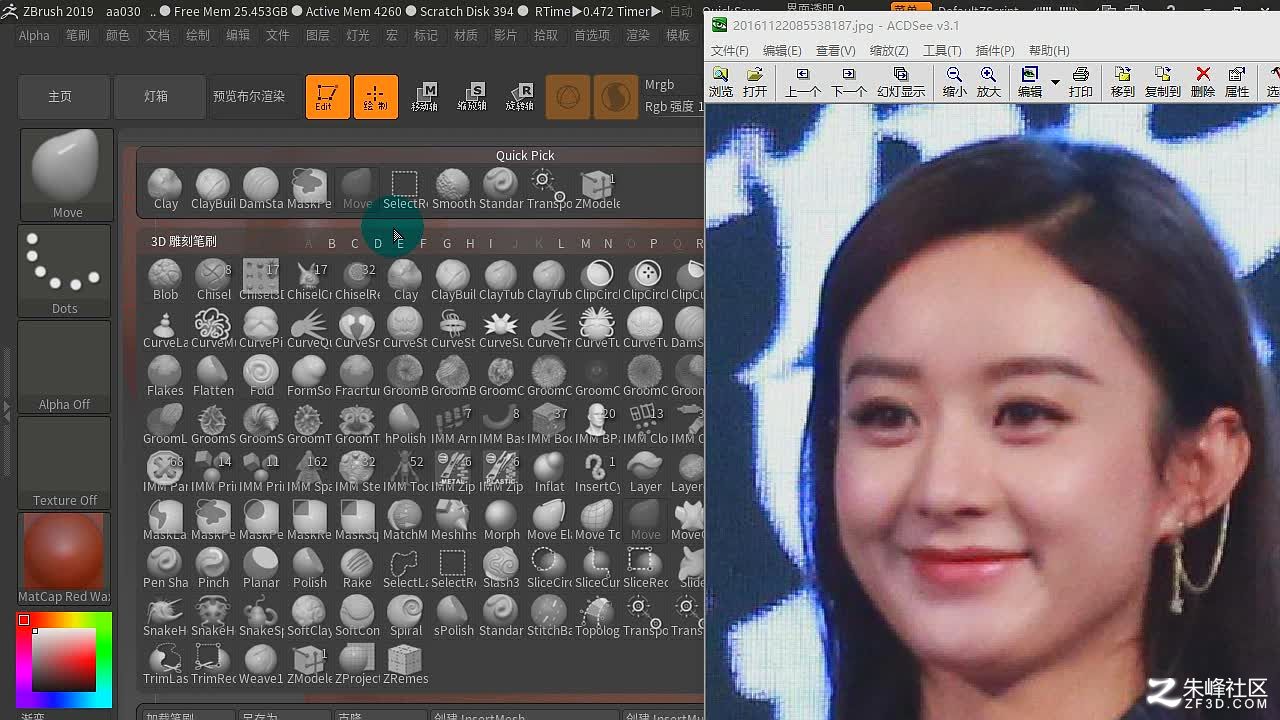Open the 帮助(H) menu in ACDSee

pos(1049,50)
